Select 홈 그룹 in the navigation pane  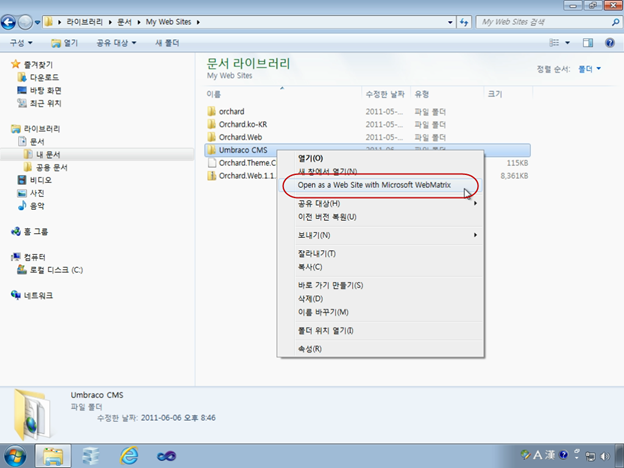click(x=30, y=231)
